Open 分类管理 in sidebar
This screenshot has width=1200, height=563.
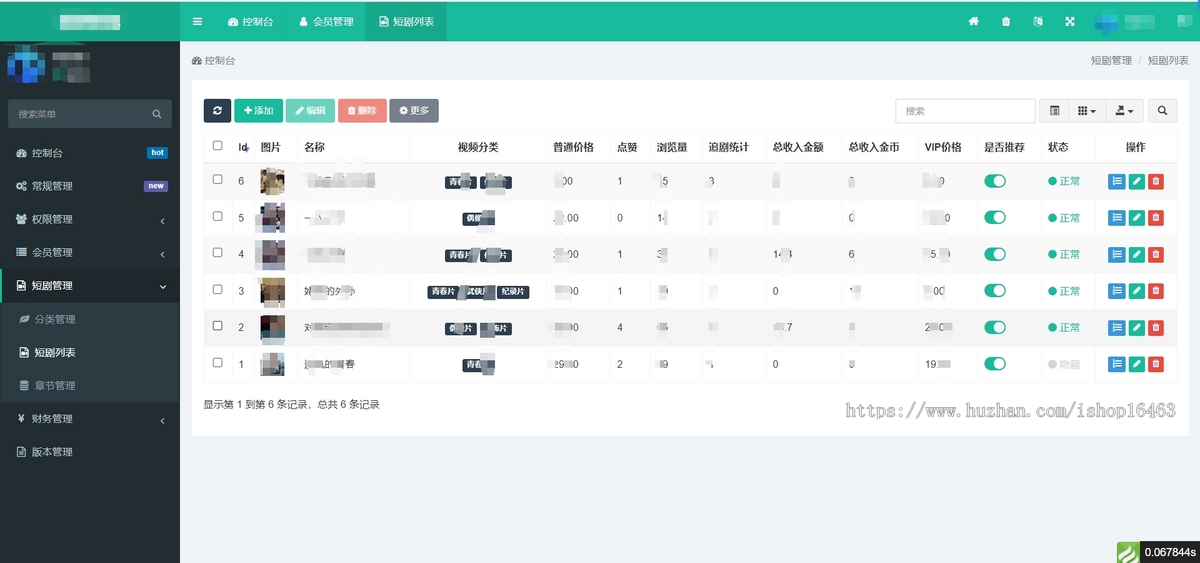coord(90,319)
